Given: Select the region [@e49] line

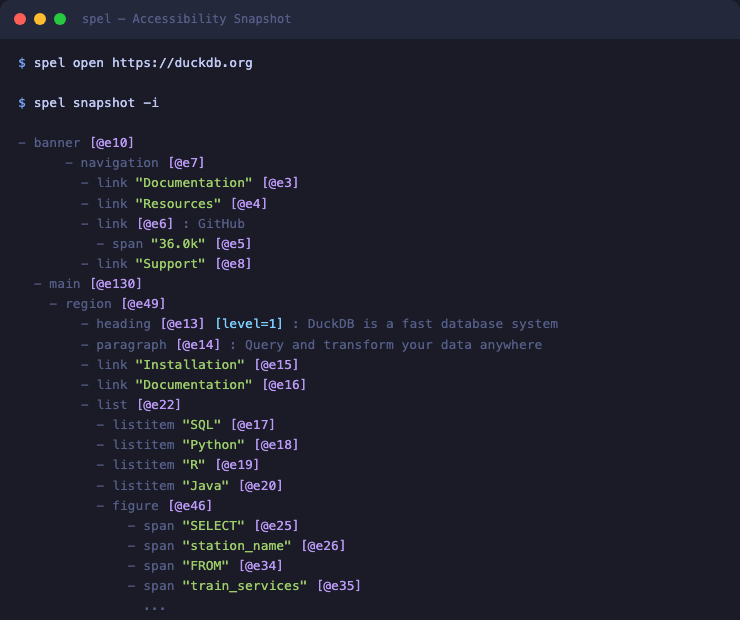Looking at the screenshot, I should pos(108,303).
